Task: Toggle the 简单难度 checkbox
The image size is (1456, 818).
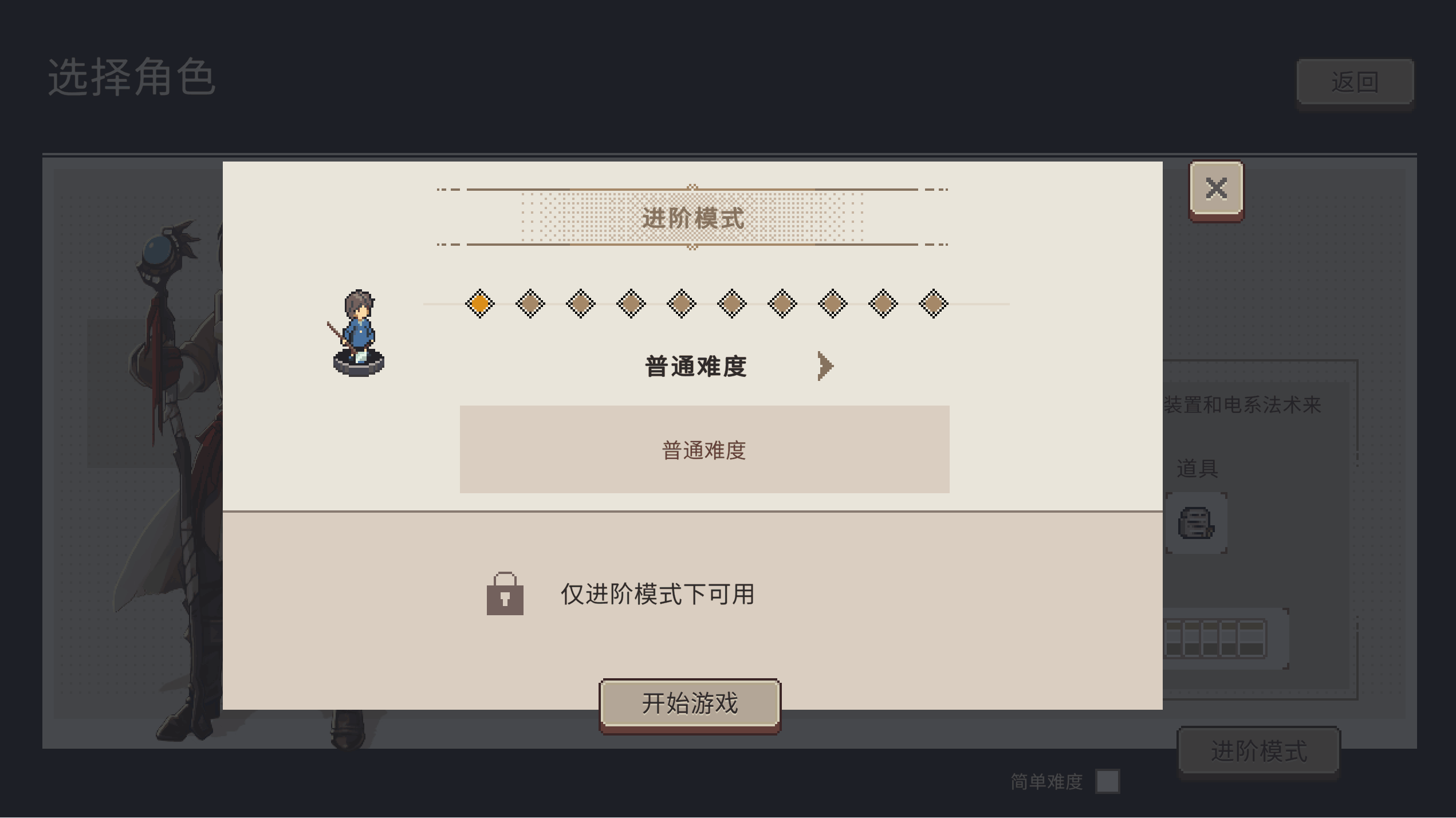Action: pyautogui.click(x=1107, y=781)
